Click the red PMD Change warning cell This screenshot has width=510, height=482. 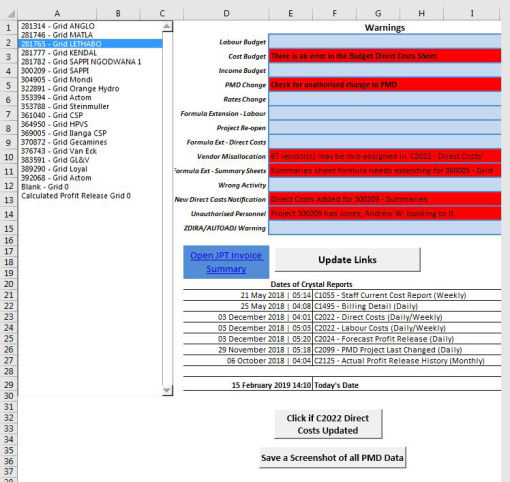click(385, 85)
